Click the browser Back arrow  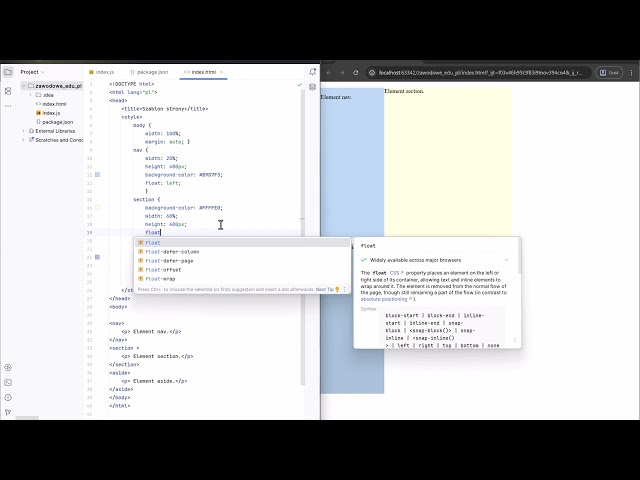pos(329,73)
